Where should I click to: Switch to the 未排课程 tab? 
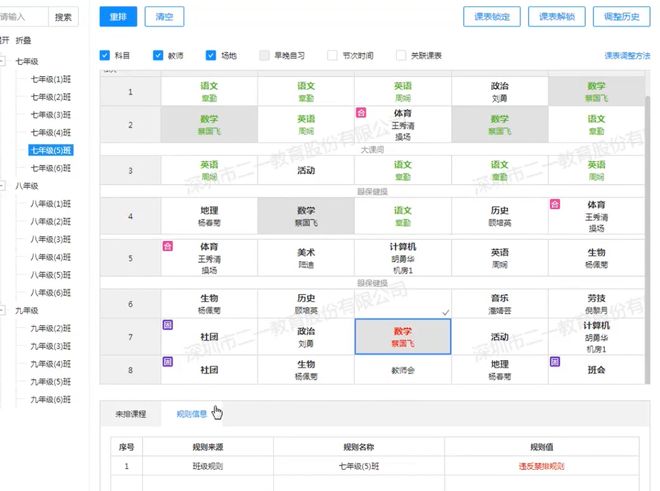click(x=131, y=414)
